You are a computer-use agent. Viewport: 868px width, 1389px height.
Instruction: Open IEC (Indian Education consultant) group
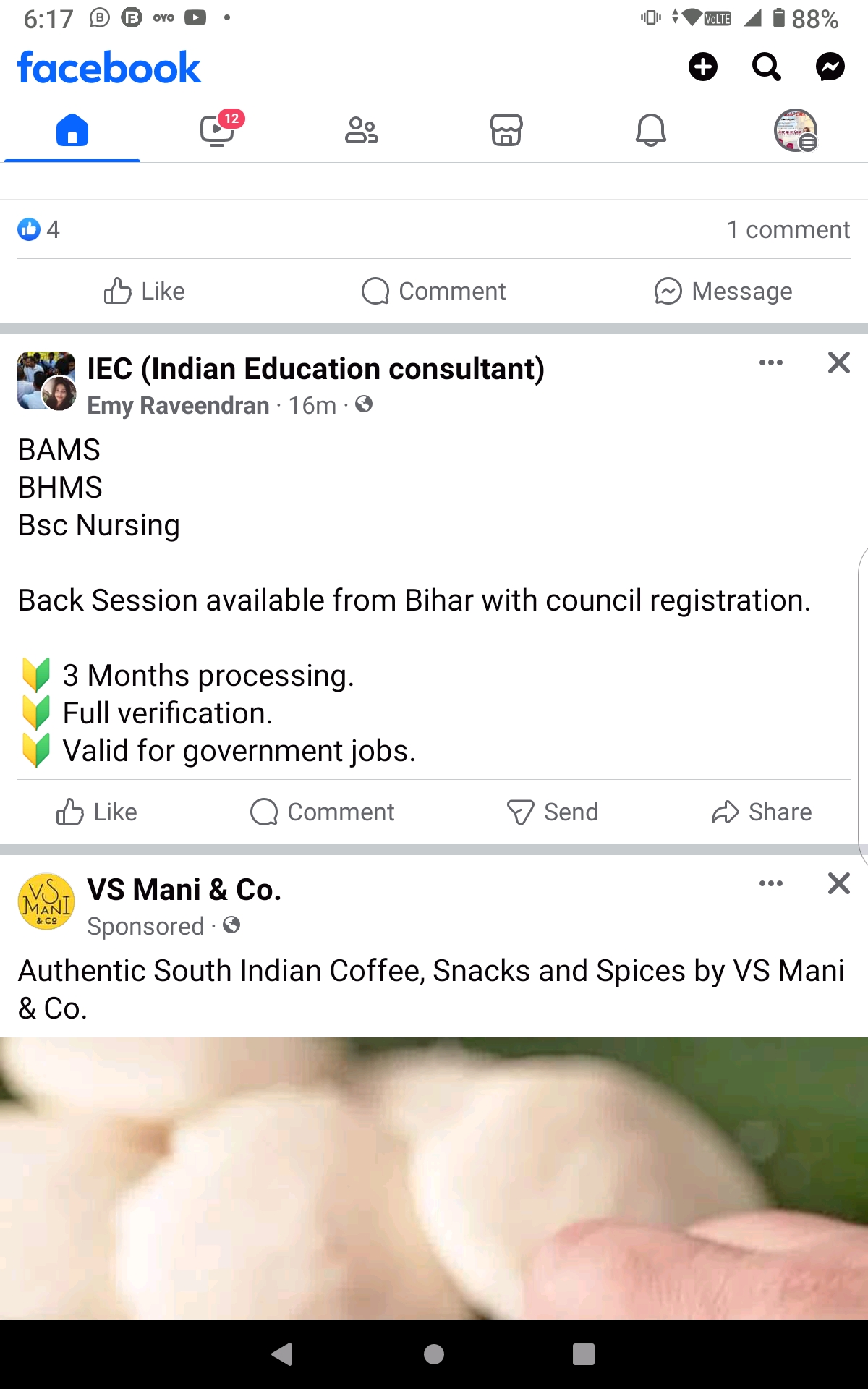click(315, 369)
